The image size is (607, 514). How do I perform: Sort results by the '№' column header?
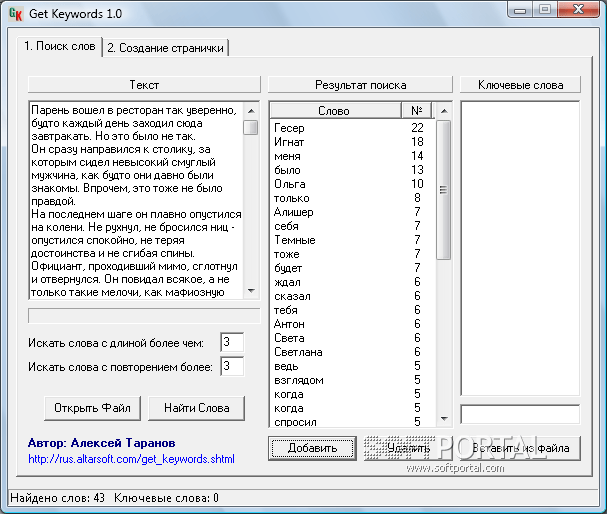[416, 111]
